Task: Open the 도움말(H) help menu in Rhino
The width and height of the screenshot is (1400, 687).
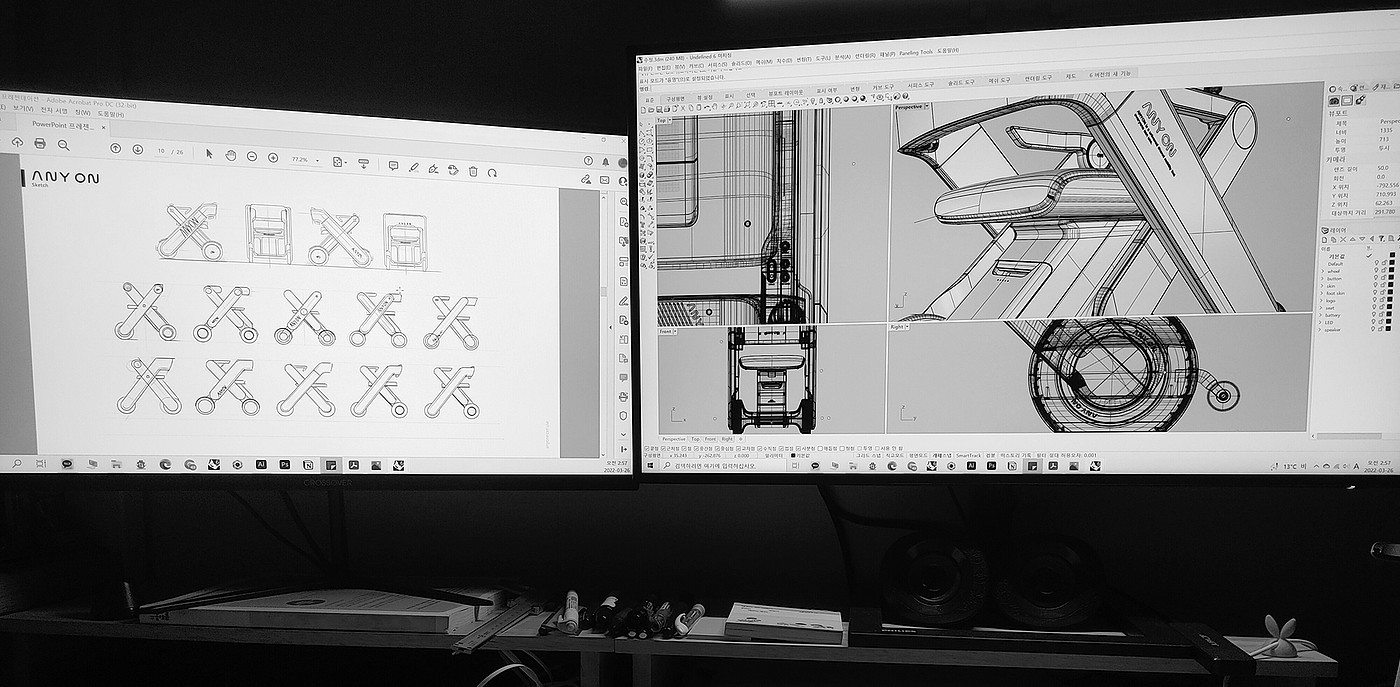Action: click(948, 50)
